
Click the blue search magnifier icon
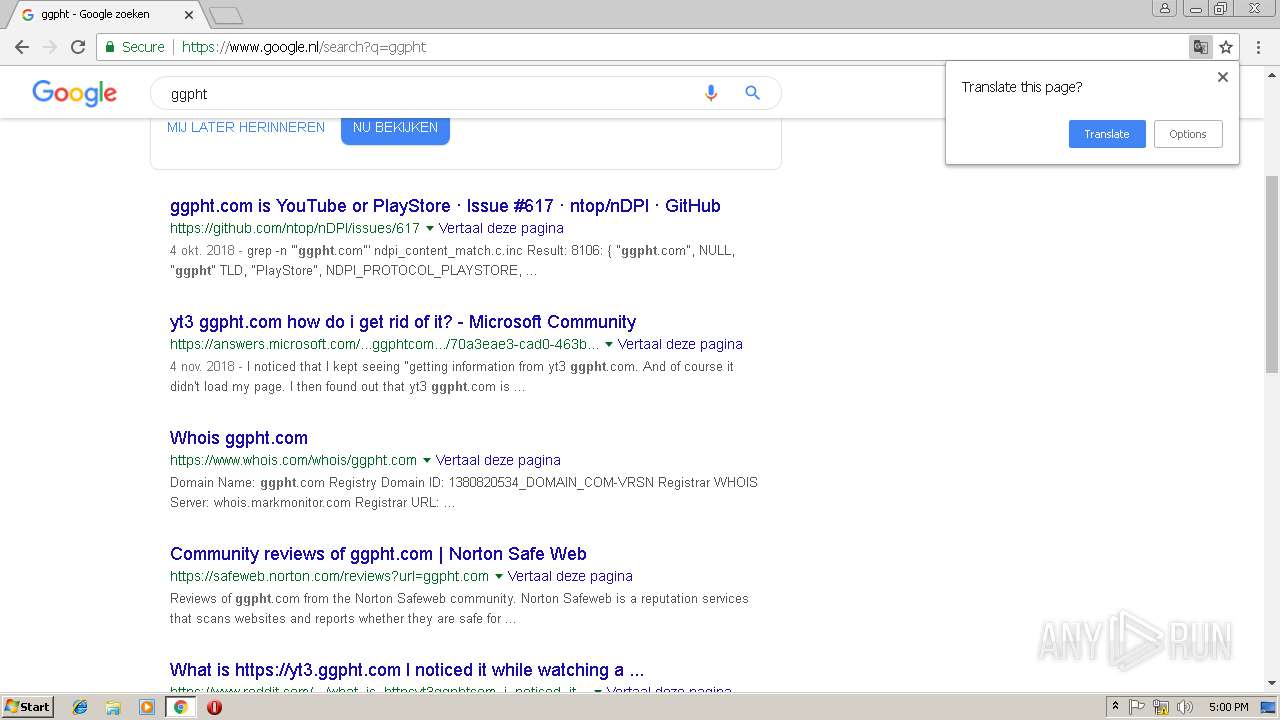coord(752,93)
